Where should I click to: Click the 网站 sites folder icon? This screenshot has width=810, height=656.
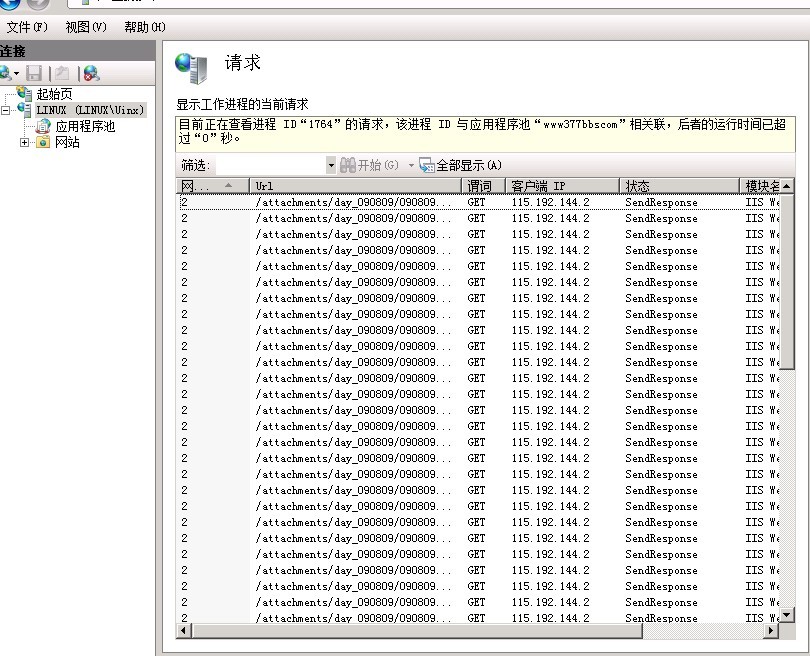click(43, 142)
